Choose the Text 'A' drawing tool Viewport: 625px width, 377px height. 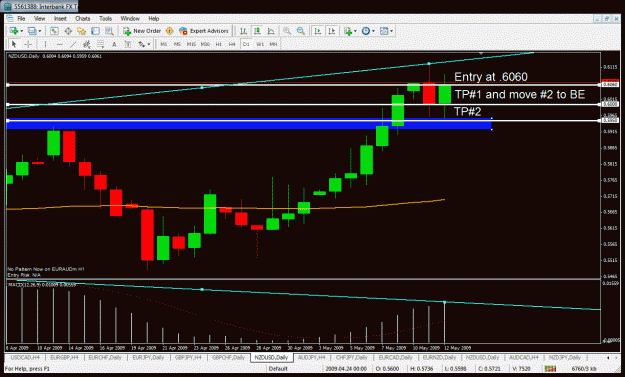click(x=114, y=44)
